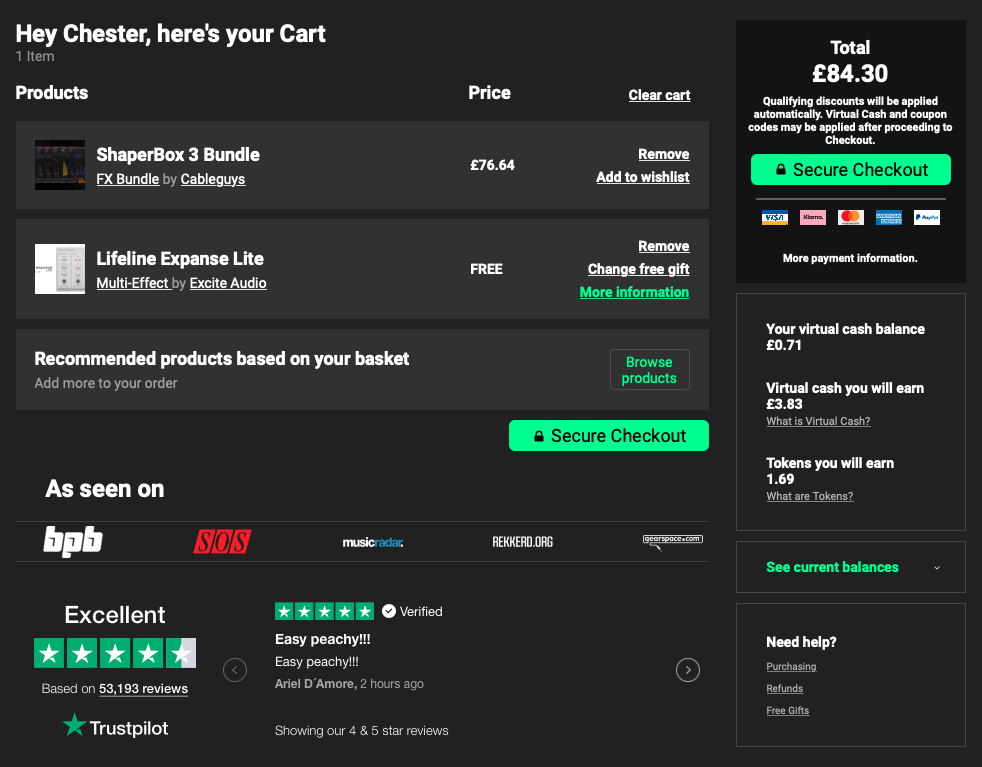
Task: Remove Lifeline Expanse Lite from the cart
Action: (663, 246)
